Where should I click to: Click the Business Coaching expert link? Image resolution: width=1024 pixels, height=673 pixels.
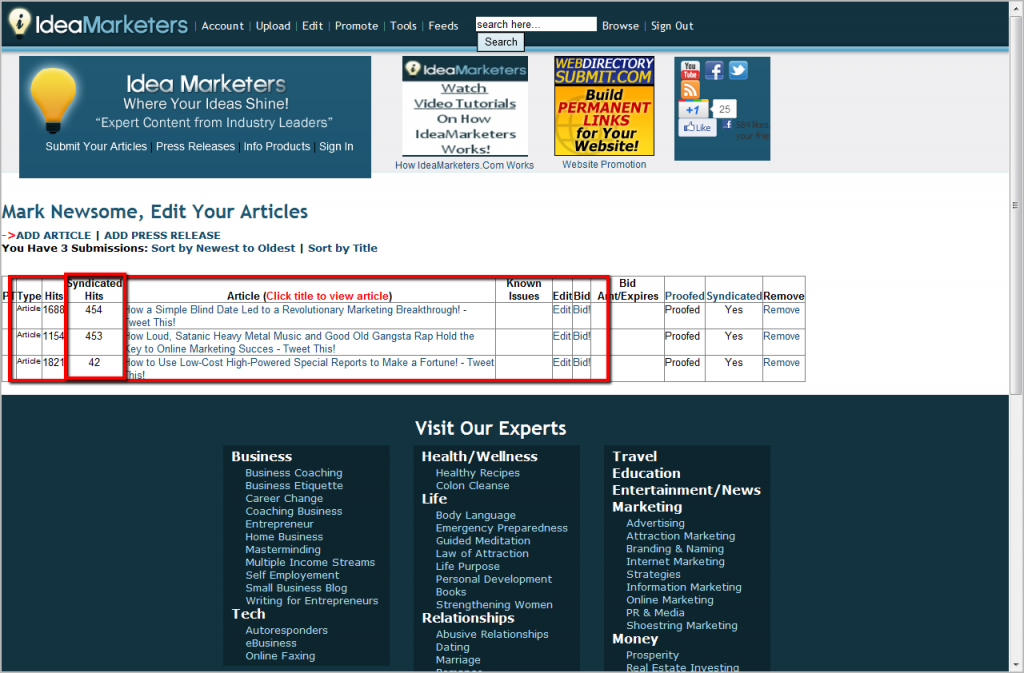[x=293, y=472]
